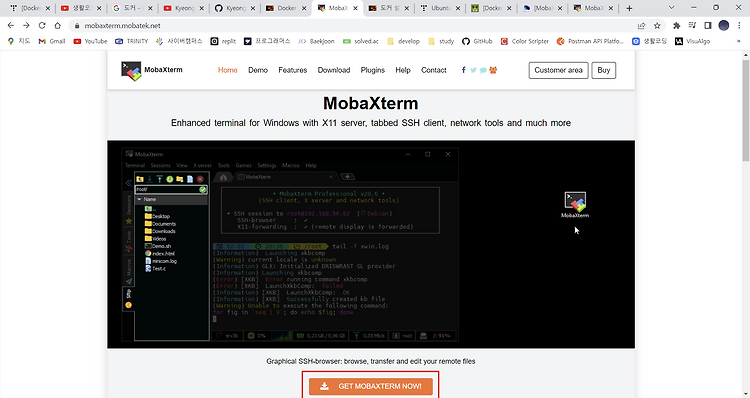Open a new browser tab with plus

[629, 8]
